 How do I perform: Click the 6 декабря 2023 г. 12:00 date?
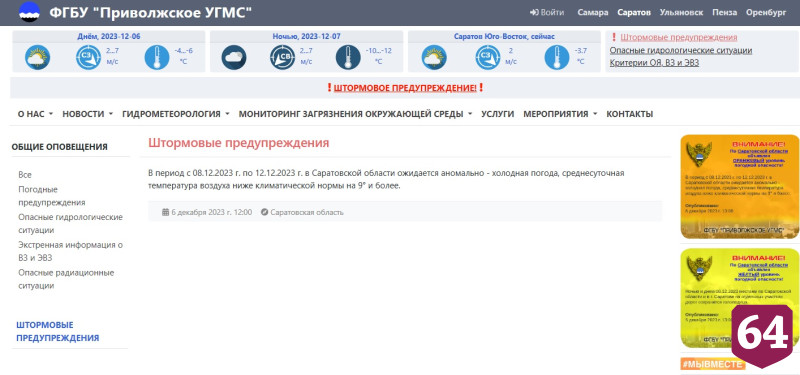212,212
